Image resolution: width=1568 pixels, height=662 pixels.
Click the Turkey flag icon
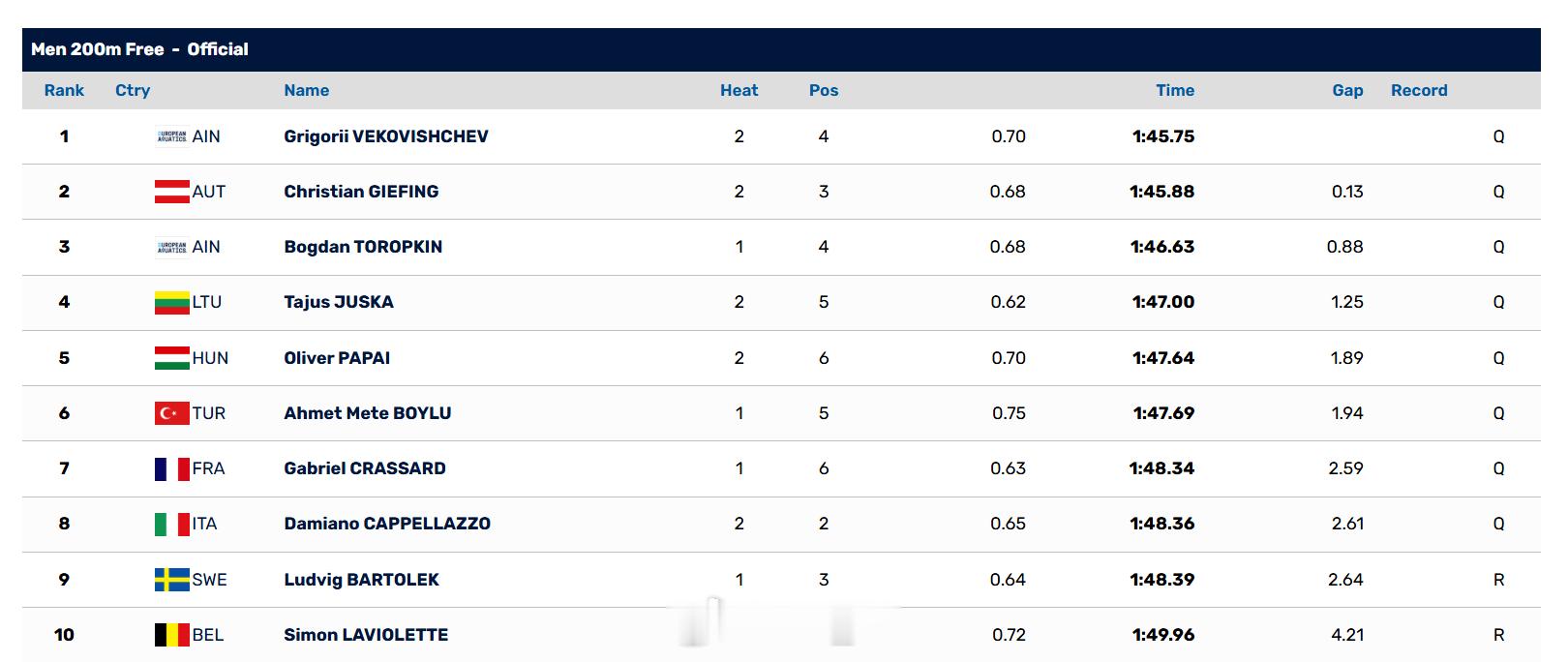172,413
